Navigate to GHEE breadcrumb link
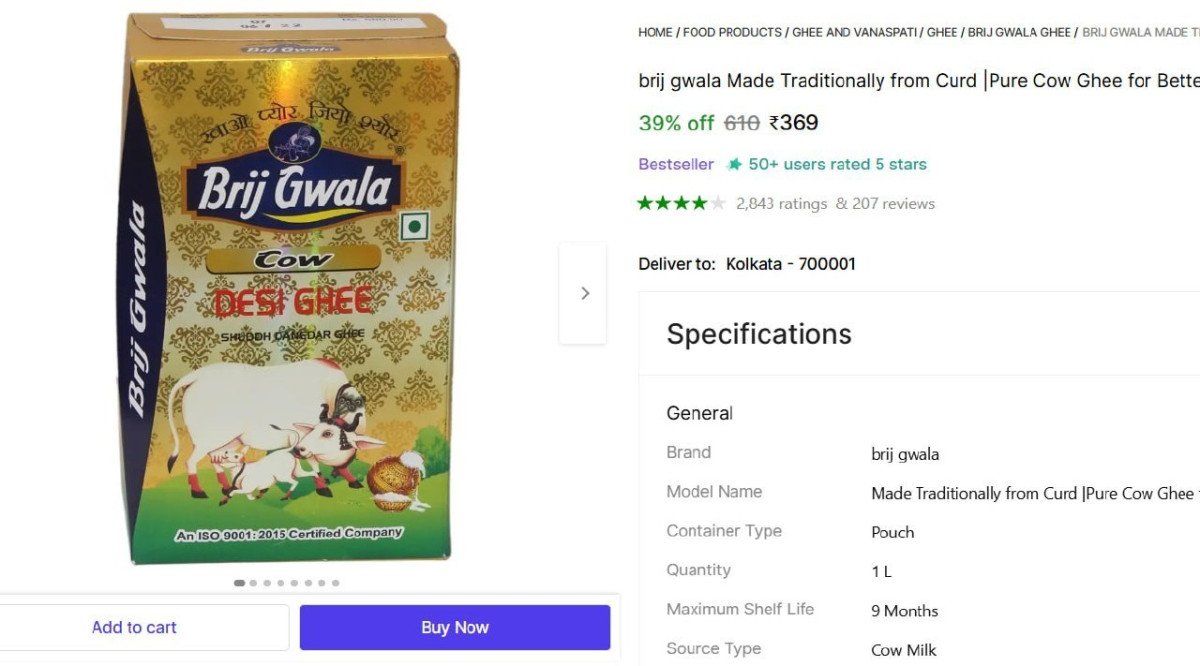Image resolution: width=1200 pixels, height=666 pixels. click(x=942, y=32)
